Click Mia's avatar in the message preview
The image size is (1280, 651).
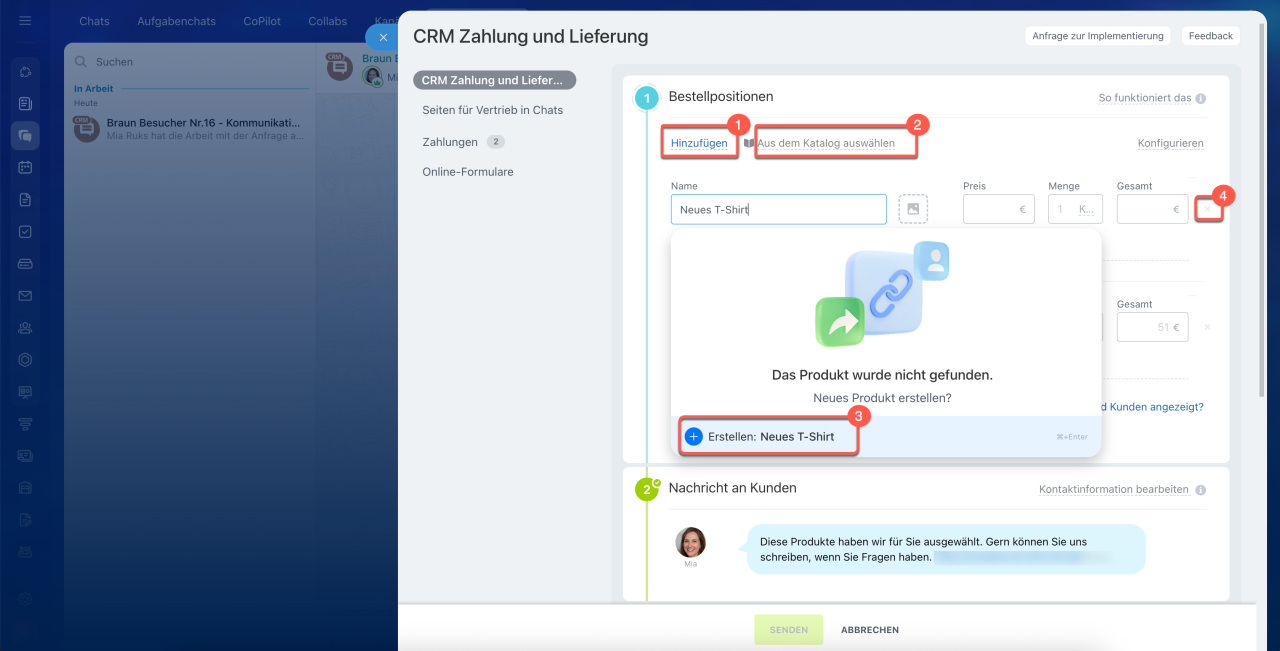[690, 543]
